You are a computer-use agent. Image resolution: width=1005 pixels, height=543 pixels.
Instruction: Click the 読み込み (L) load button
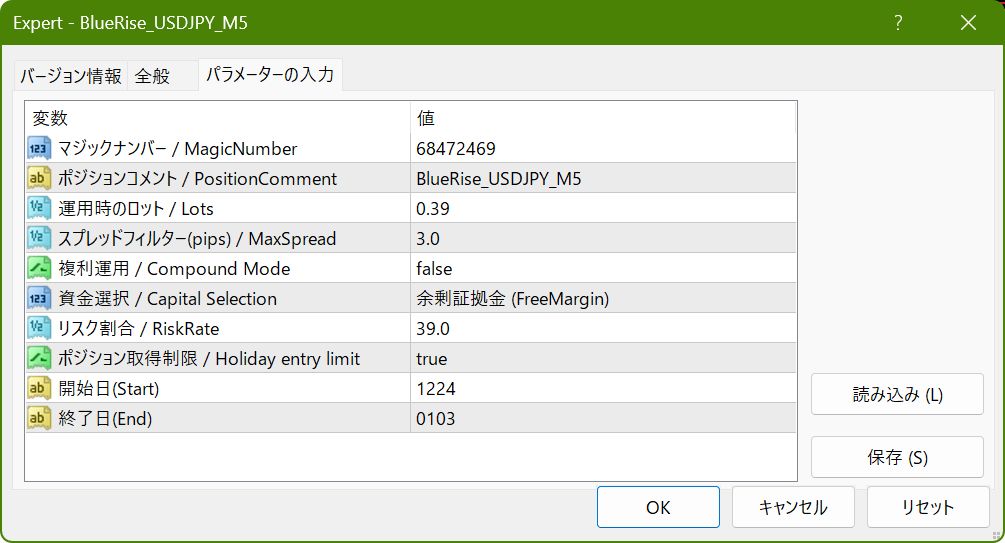[x=897, y=394]
